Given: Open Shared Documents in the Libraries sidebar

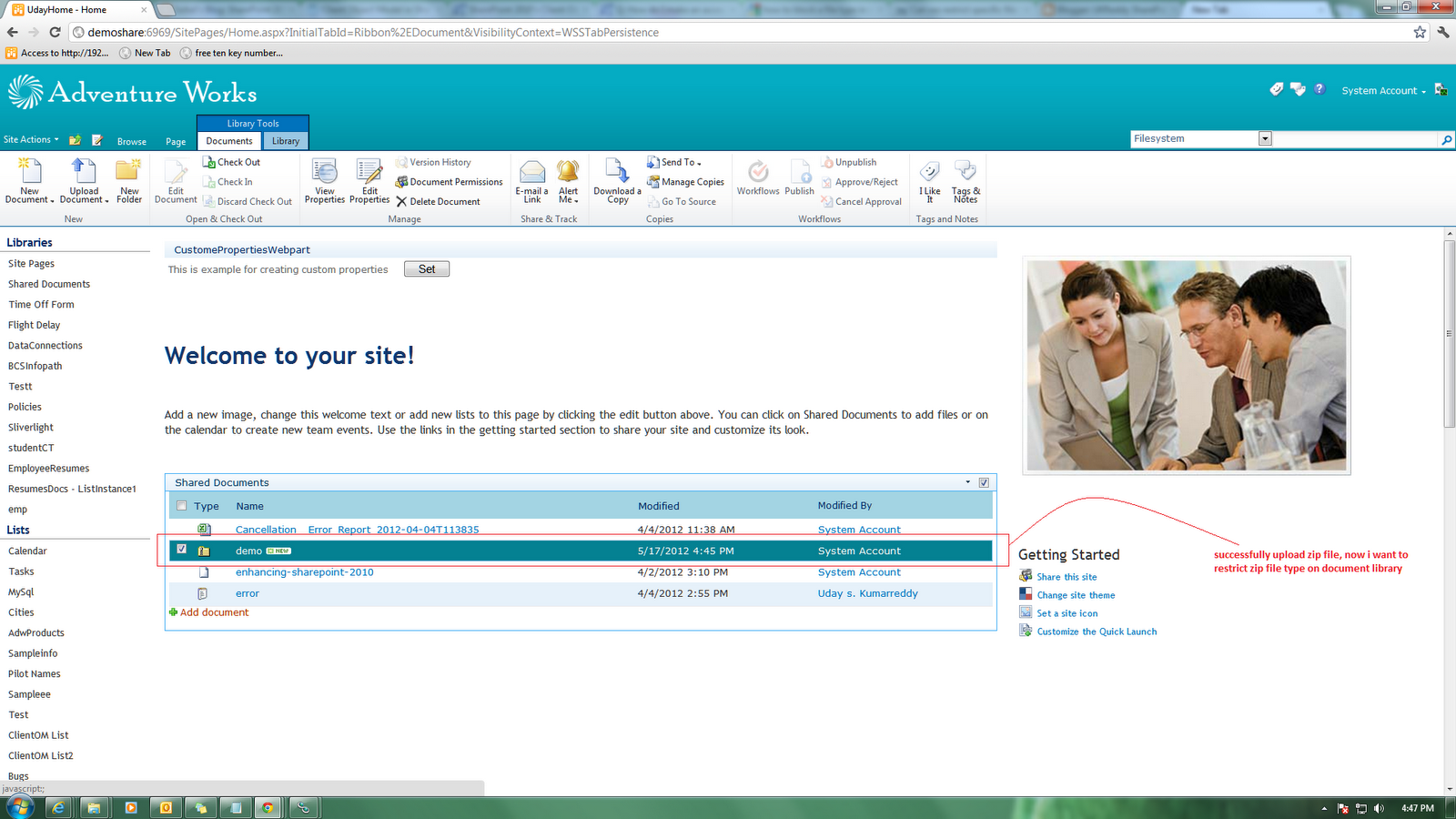Looking at the screenshot, I should [49, 284].
